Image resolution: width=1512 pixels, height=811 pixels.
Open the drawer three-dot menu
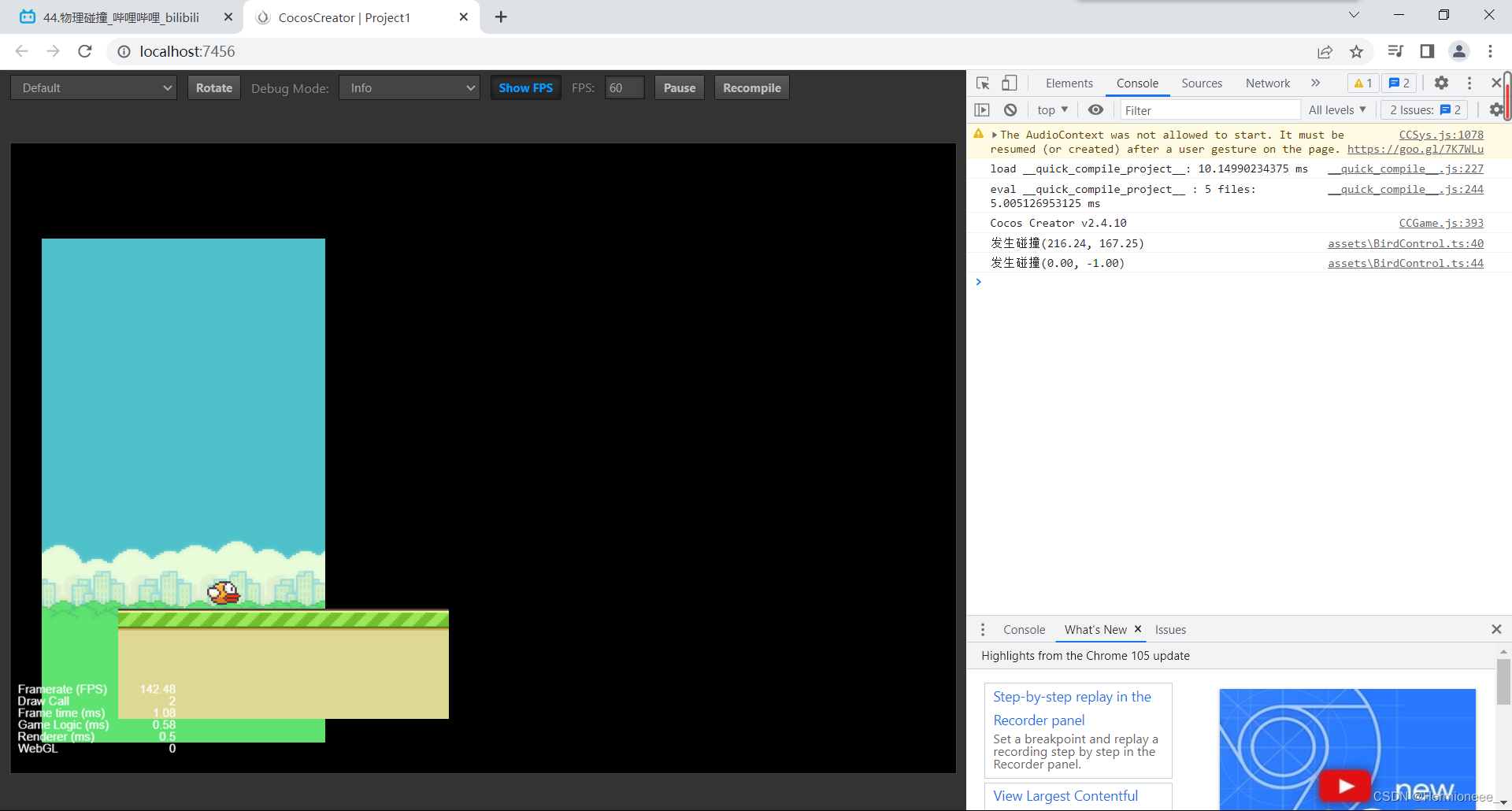point(982,629)
